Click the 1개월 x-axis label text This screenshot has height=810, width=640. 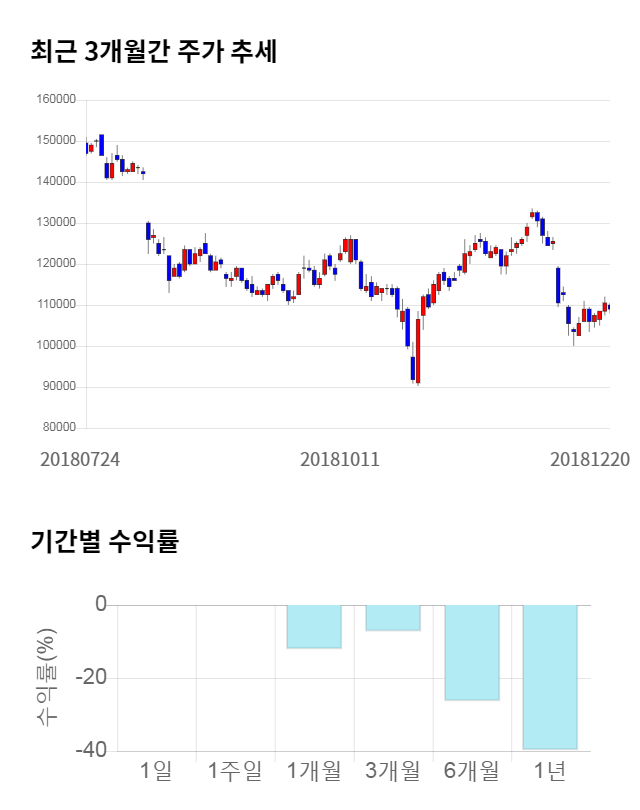pyautogui.click(x=314, y=770)
